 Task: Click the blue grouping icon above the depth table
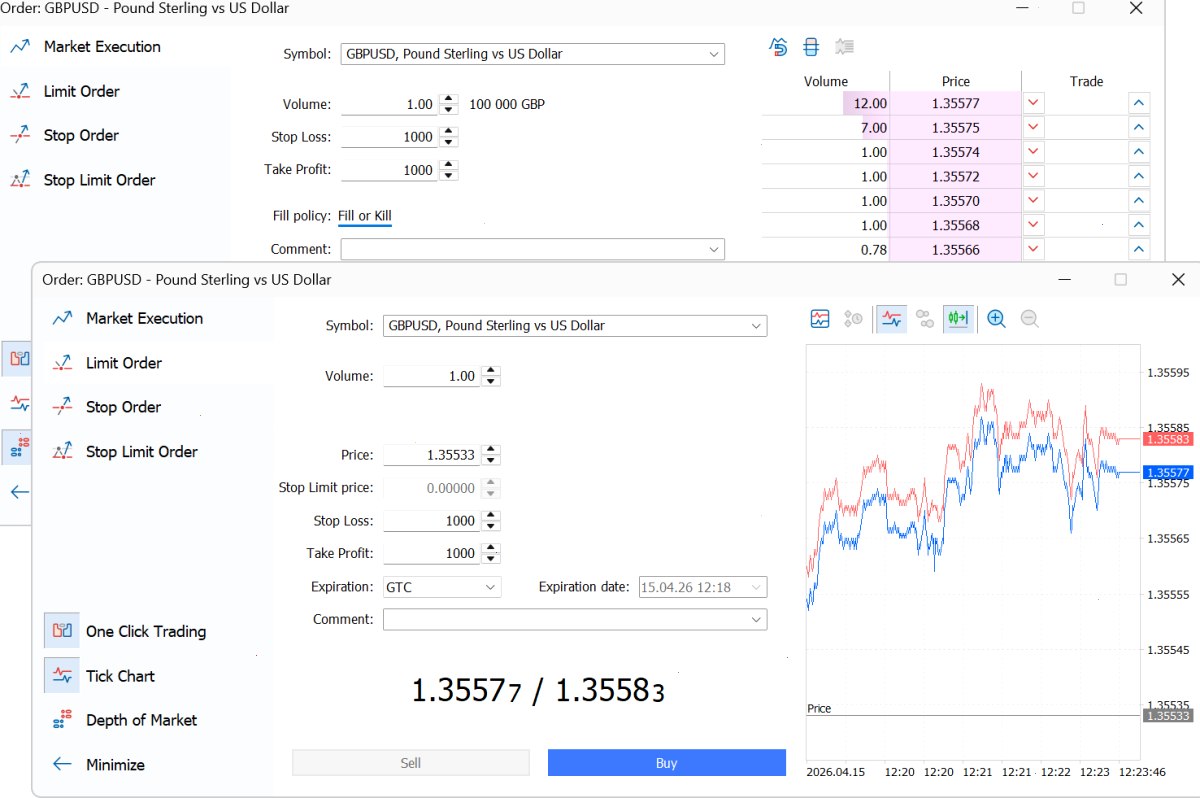[x=811, y=47]
